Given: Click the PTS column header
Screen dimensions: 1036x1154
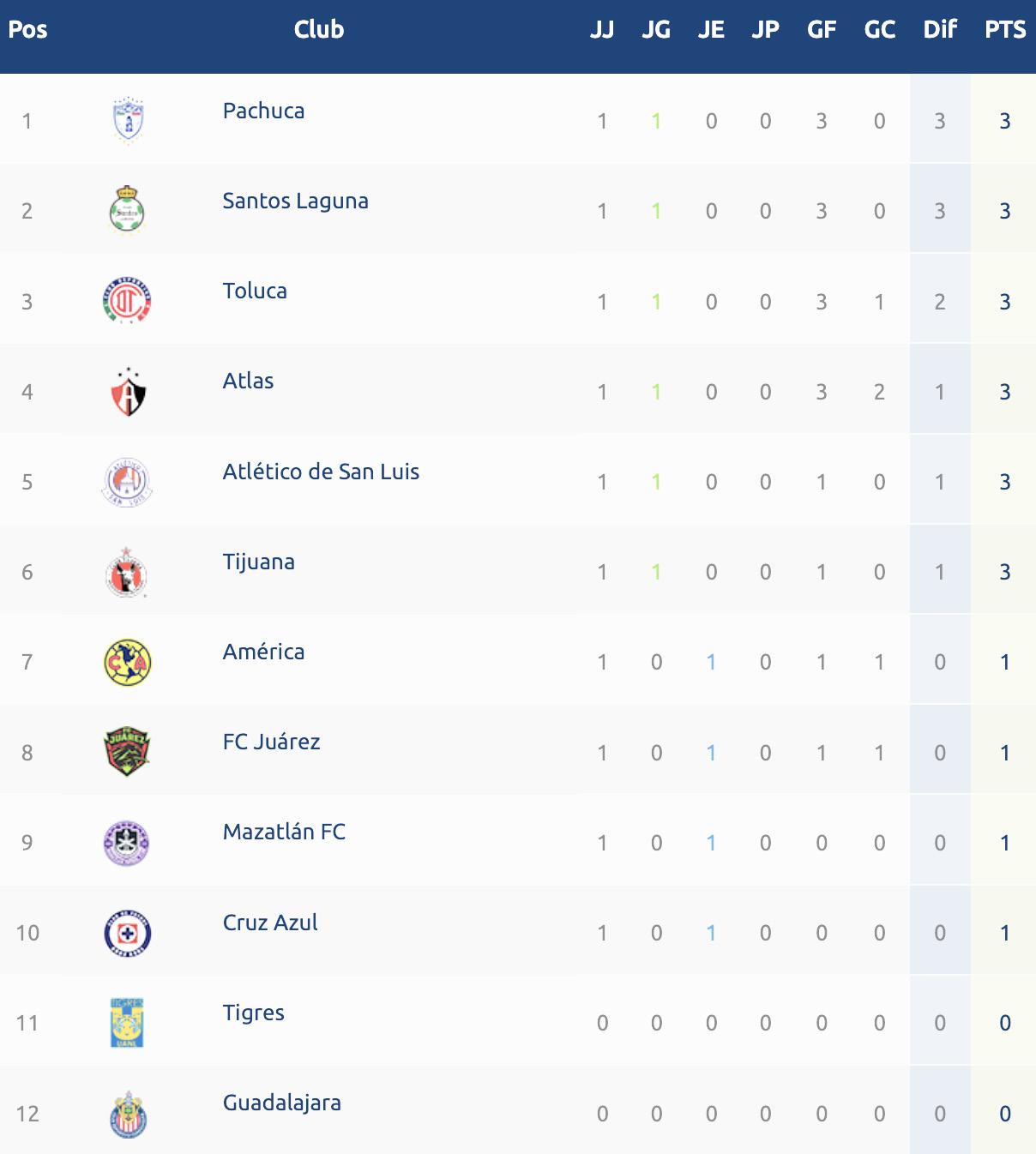Looking at the screenshot, I should click(1004, 30).
